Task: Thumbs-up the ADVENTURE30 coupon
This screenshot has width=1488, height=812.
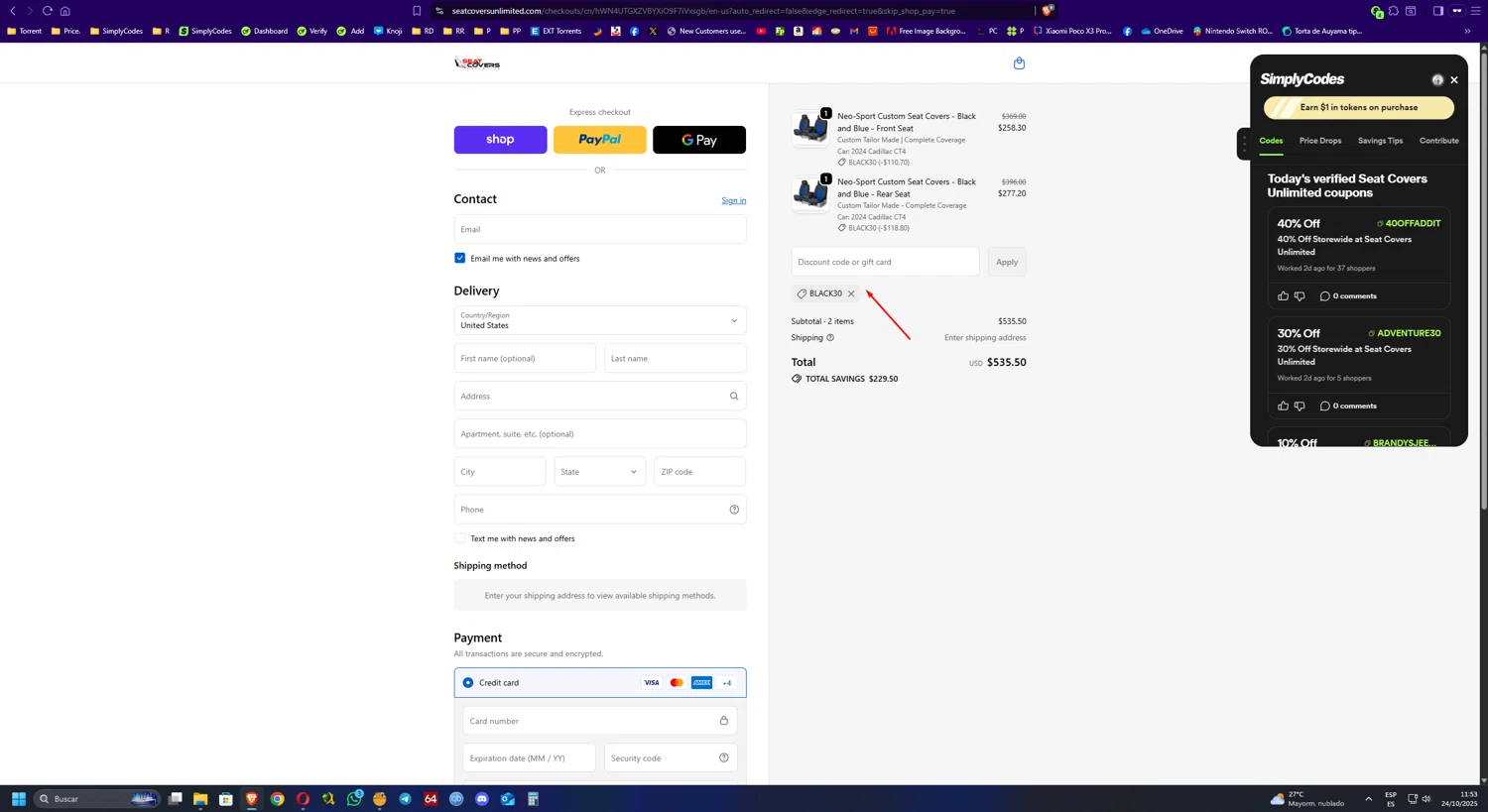Action: tap(1283, 406)
